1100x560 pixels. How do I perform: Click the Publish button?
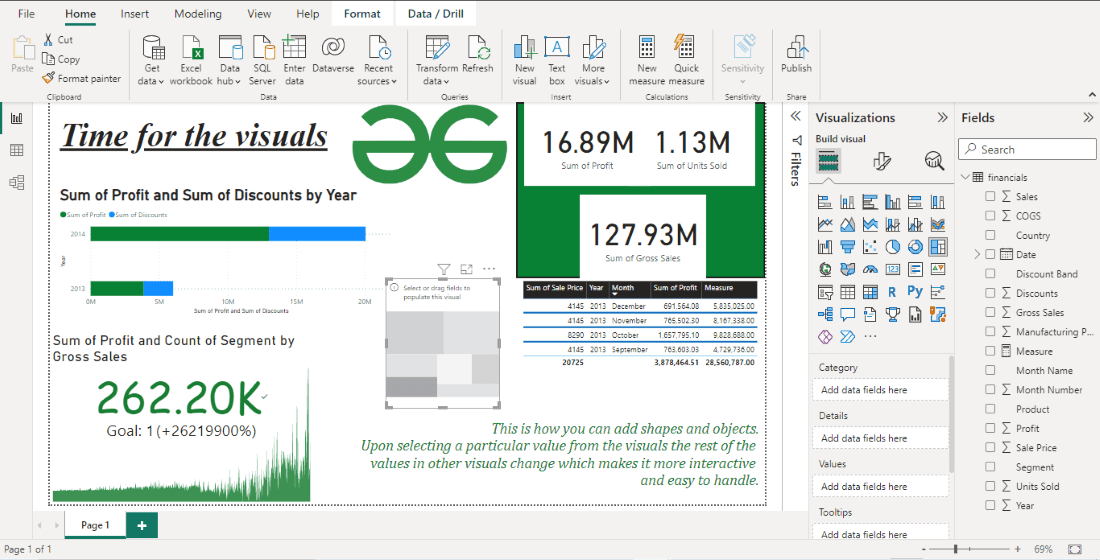click(796, 55)
